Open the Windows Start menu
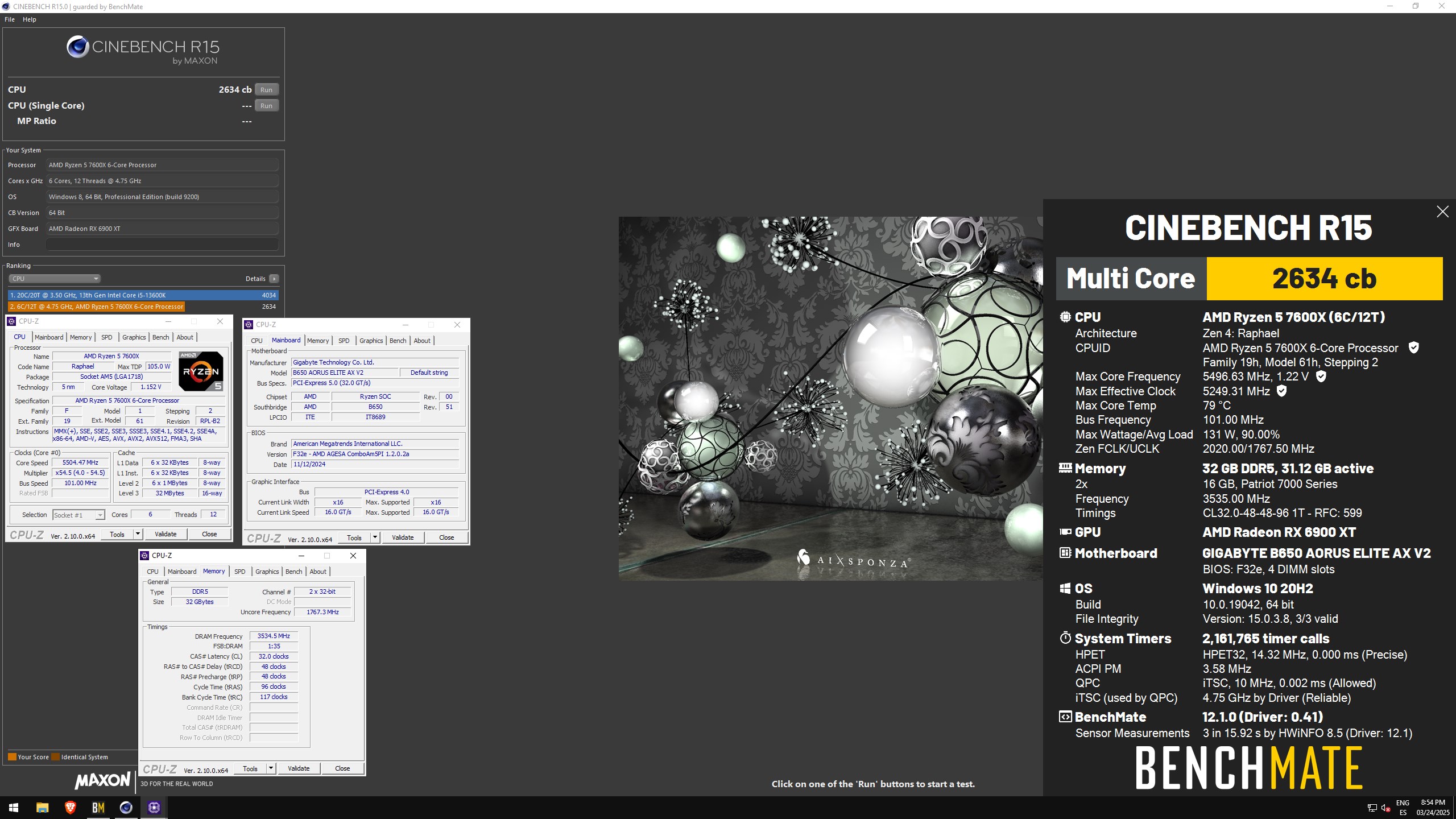This screenshot has width=1456, height=819. (x=14, y=807)
